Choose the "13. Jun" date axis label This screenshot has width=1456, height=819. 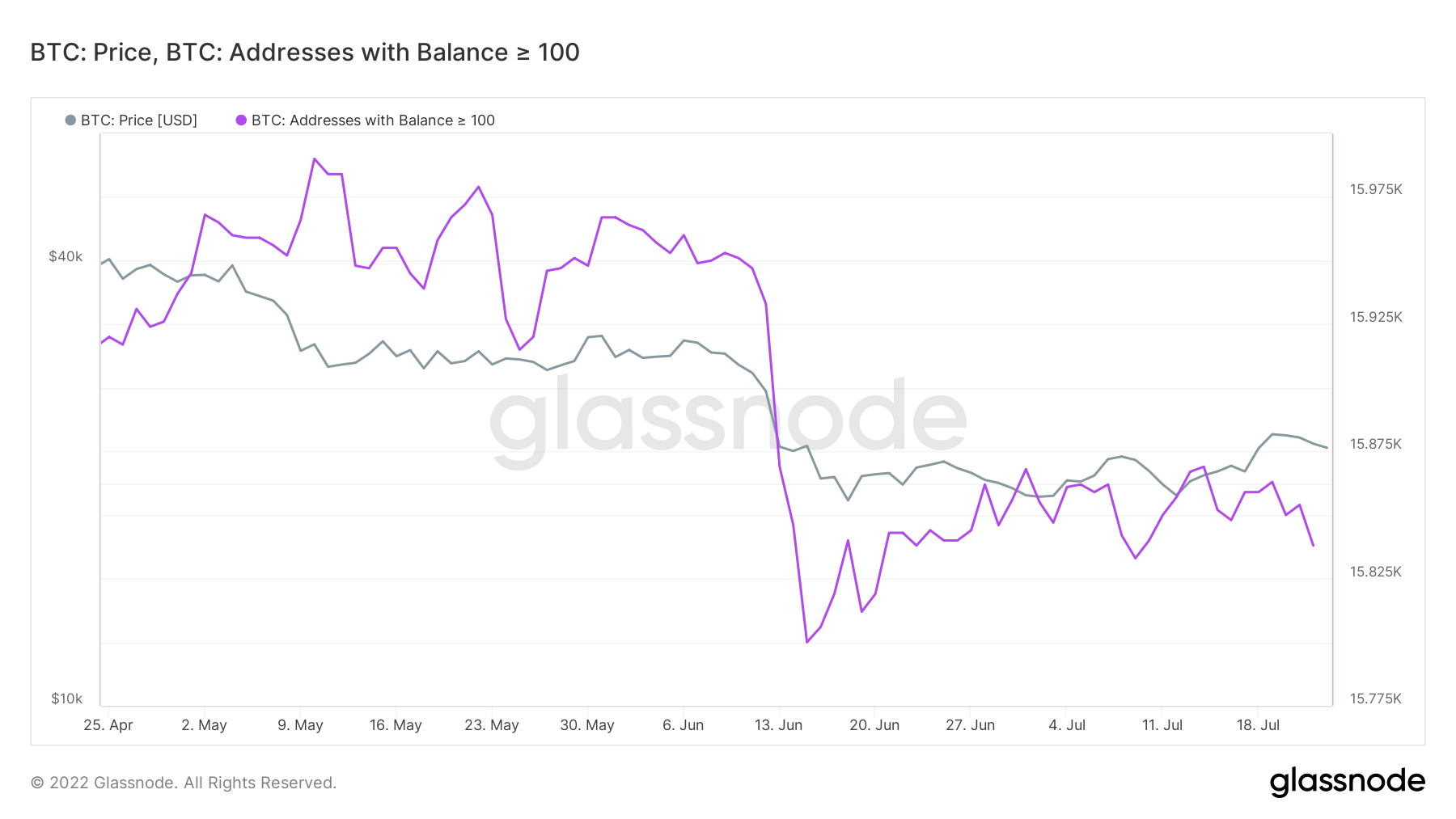(778, 725)
